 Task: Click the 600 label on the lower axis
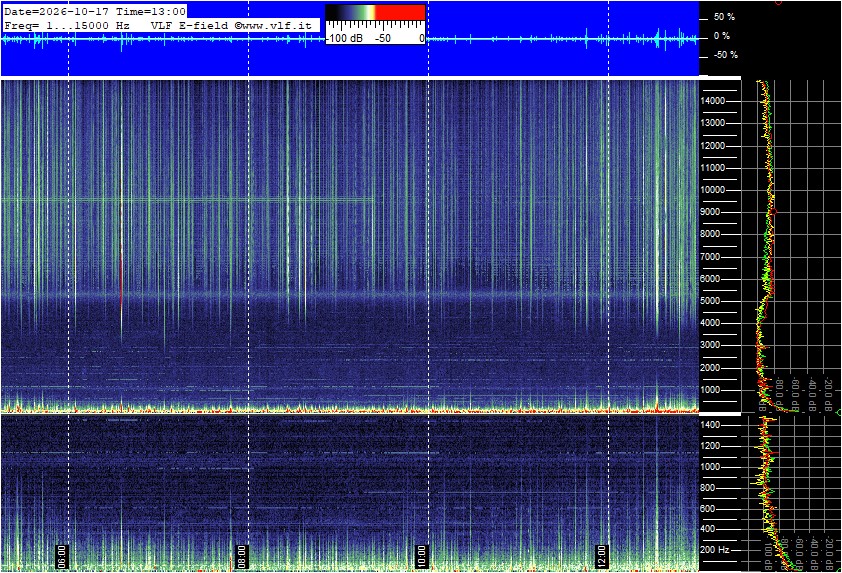pos(708,509)
